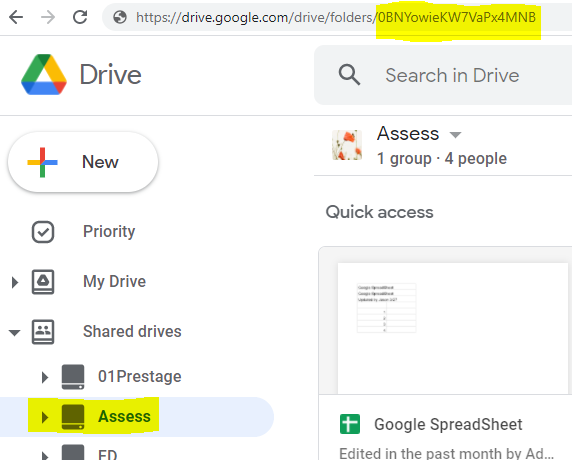Click the Assess drive title heading
This screenshot has height=460, width=572.
tap(408, 134)
